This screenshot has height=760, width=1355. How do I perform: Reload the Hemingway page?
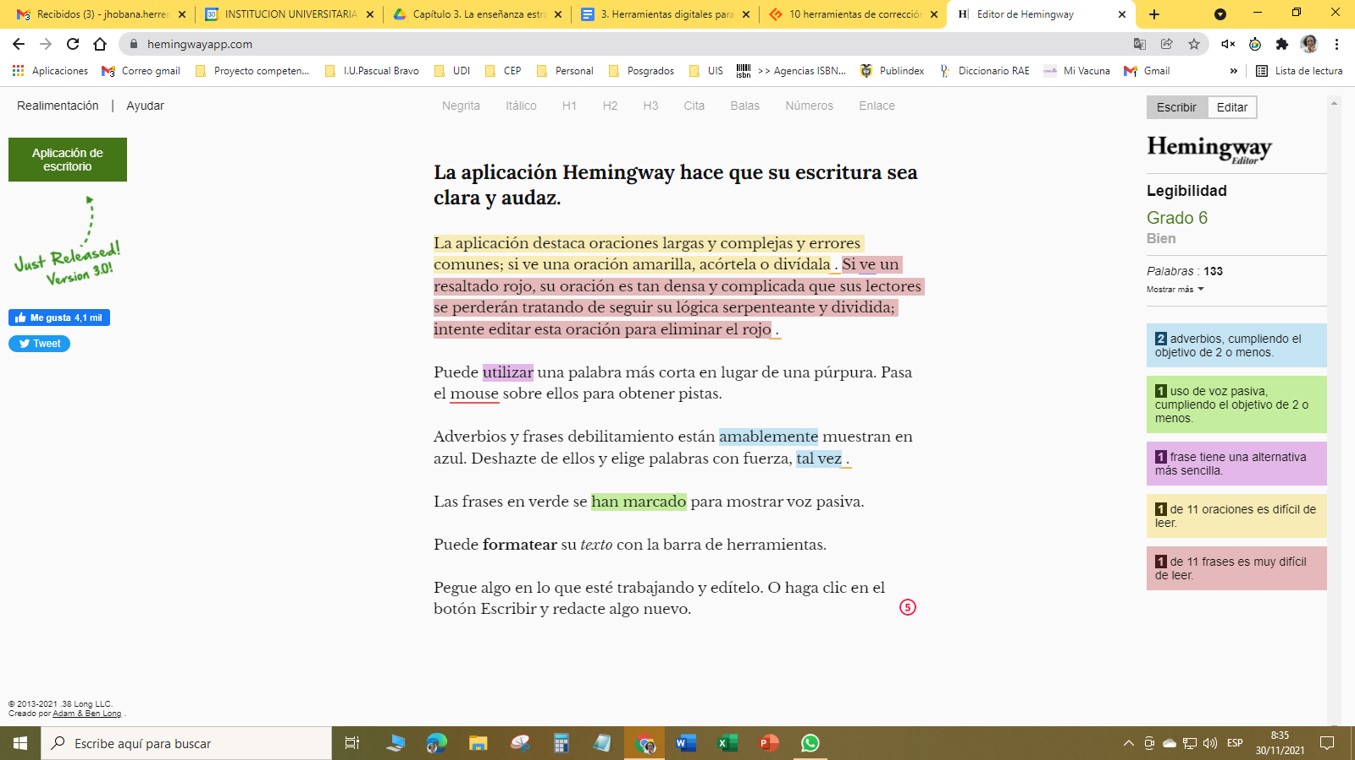click(72, 44)
